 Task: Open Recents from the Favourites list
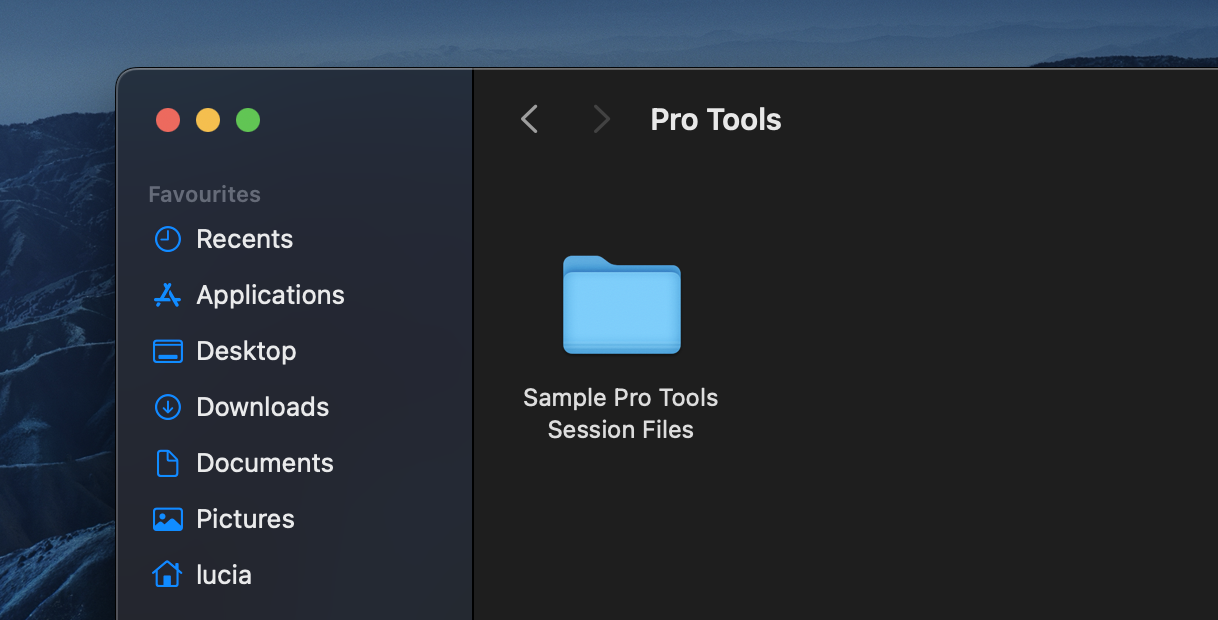(x=244, y=239)
